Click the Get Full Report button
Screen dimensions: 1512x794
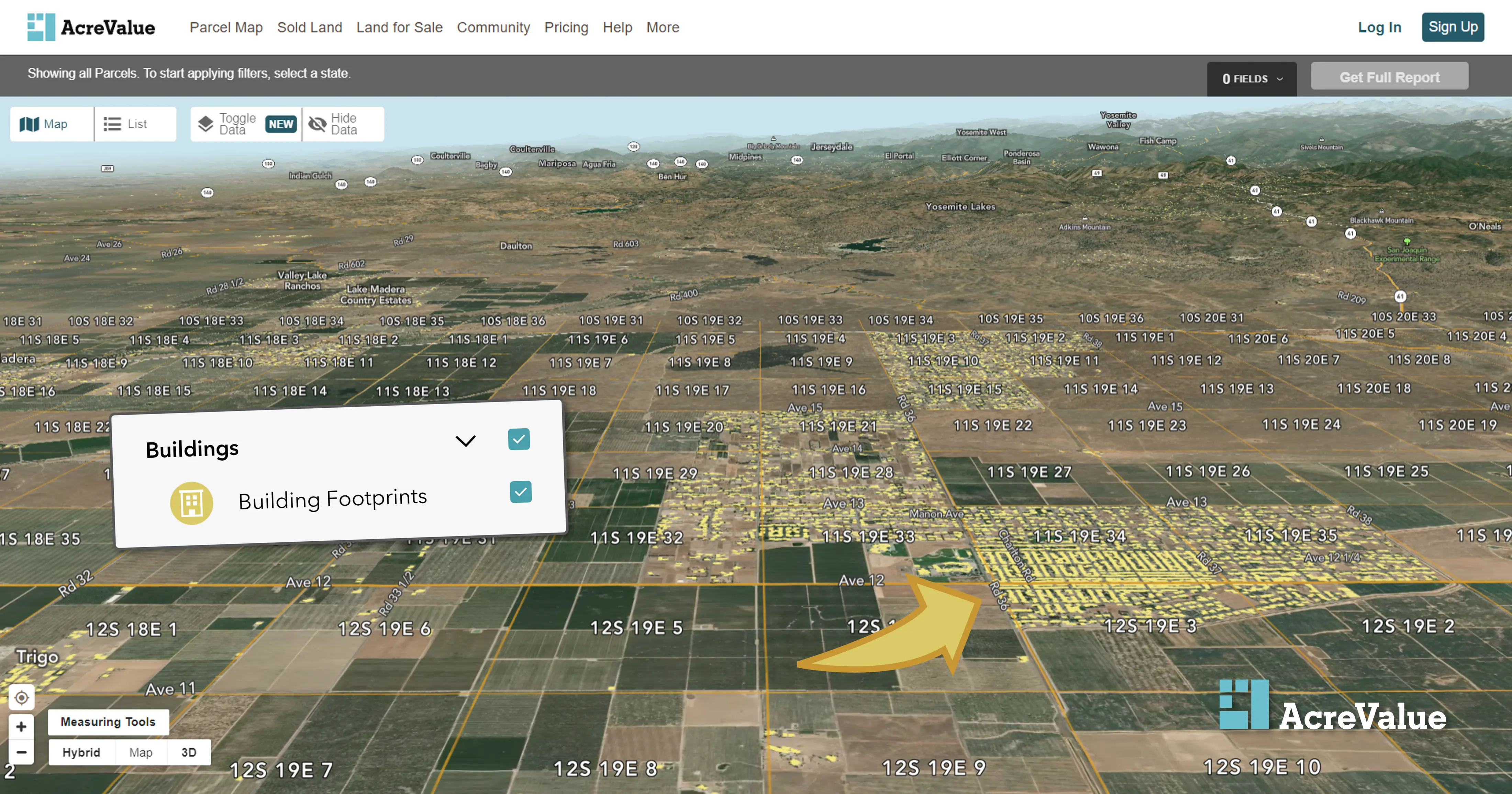(x=1389, y=76)
